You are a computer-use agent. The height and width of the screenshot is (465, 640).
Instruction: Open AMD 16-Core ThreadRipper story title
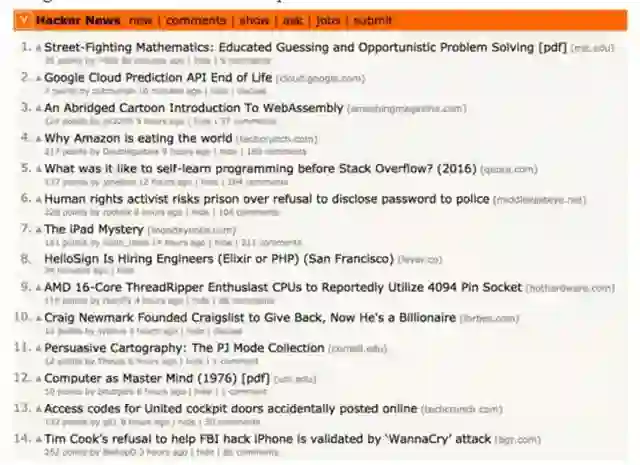click(283, 287)
